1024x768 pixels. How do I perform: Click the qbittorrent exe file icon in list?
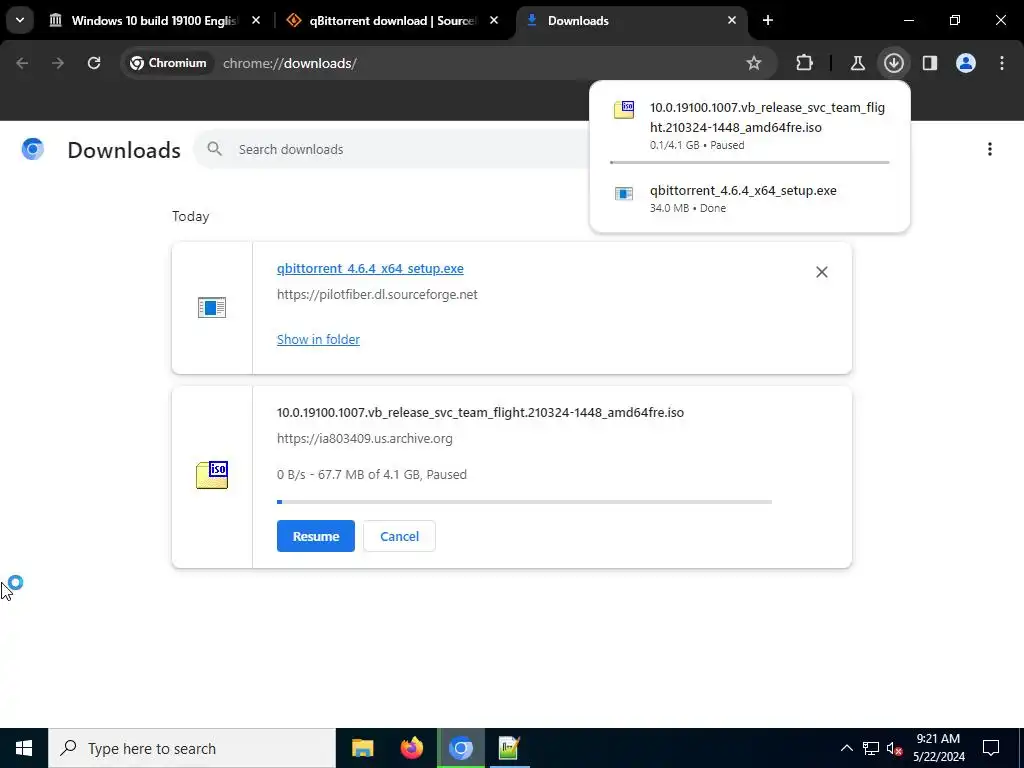point(212,308)
